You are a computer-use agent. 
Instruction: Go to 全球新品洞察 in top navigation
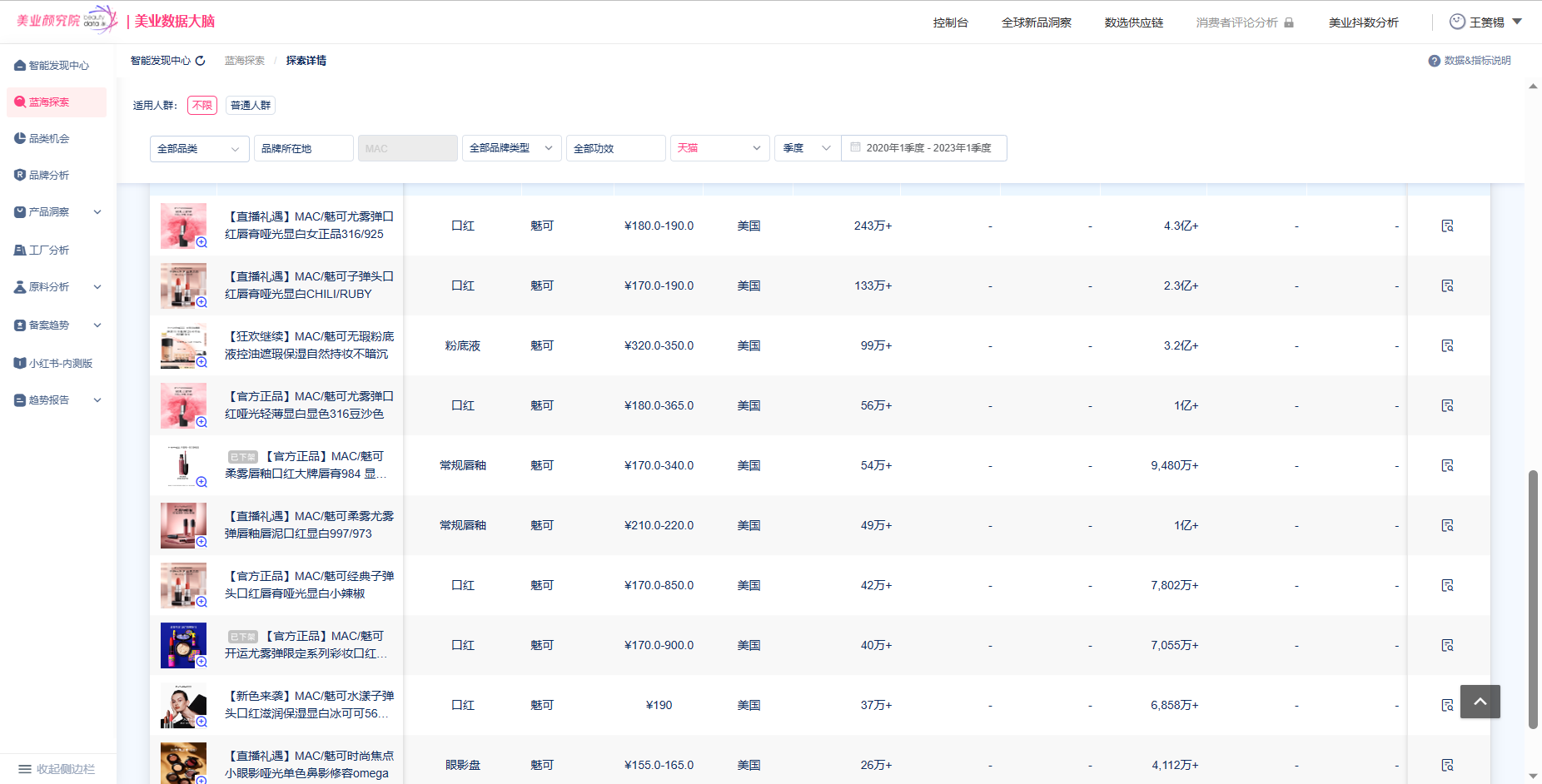coord(1036,22)
